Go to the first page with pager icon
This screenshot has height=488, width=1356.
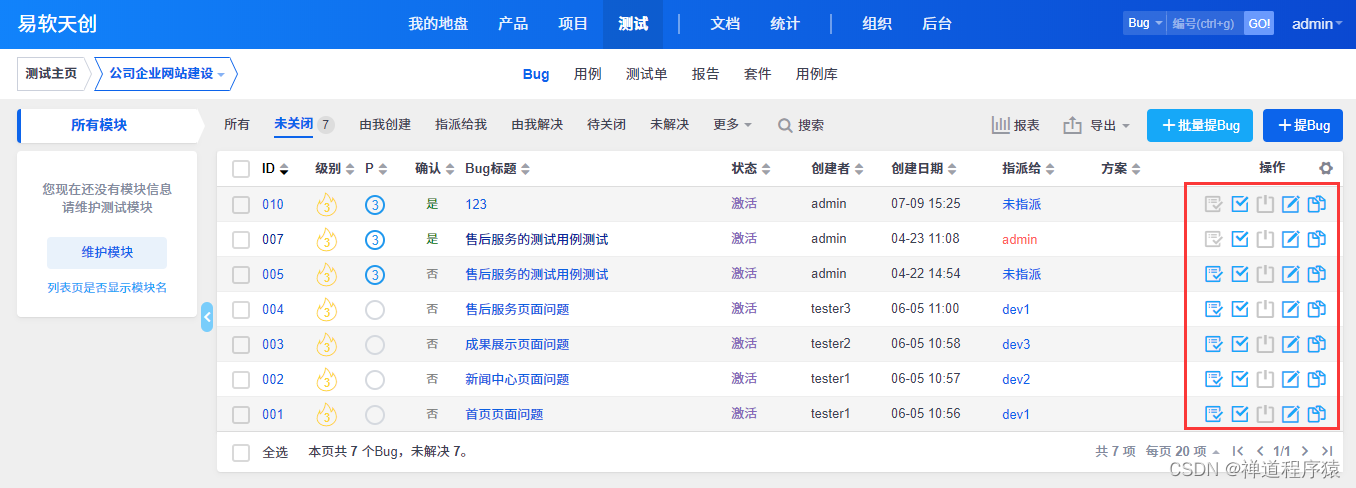coord(1239,452)
